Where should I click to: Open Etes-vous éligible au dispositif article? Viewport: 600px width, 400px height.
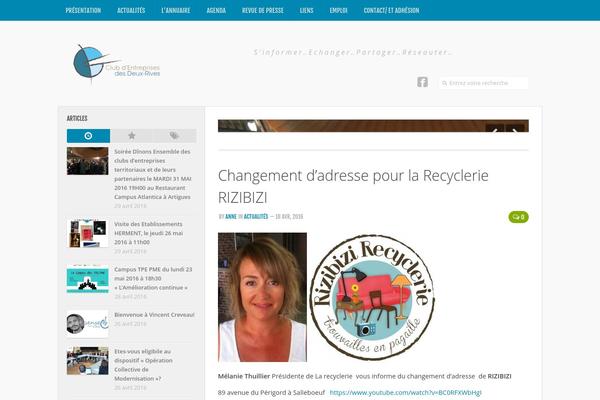click(143, 365)
